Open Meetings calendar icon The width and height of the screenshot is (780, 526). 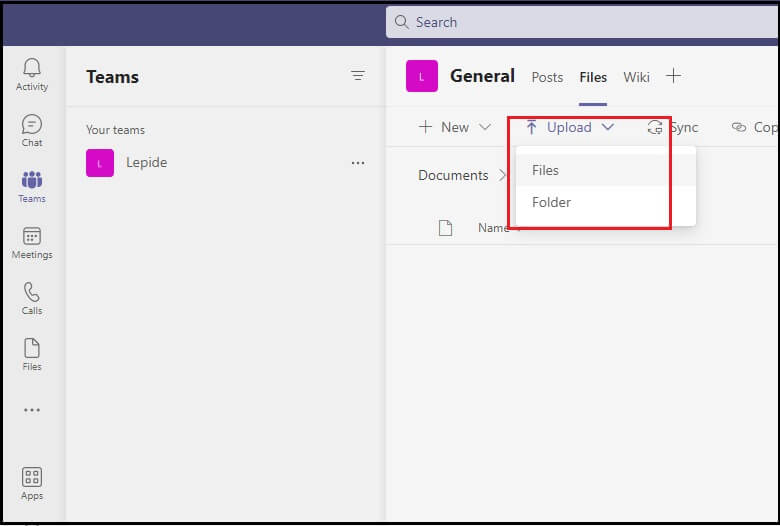click(32, 243)
